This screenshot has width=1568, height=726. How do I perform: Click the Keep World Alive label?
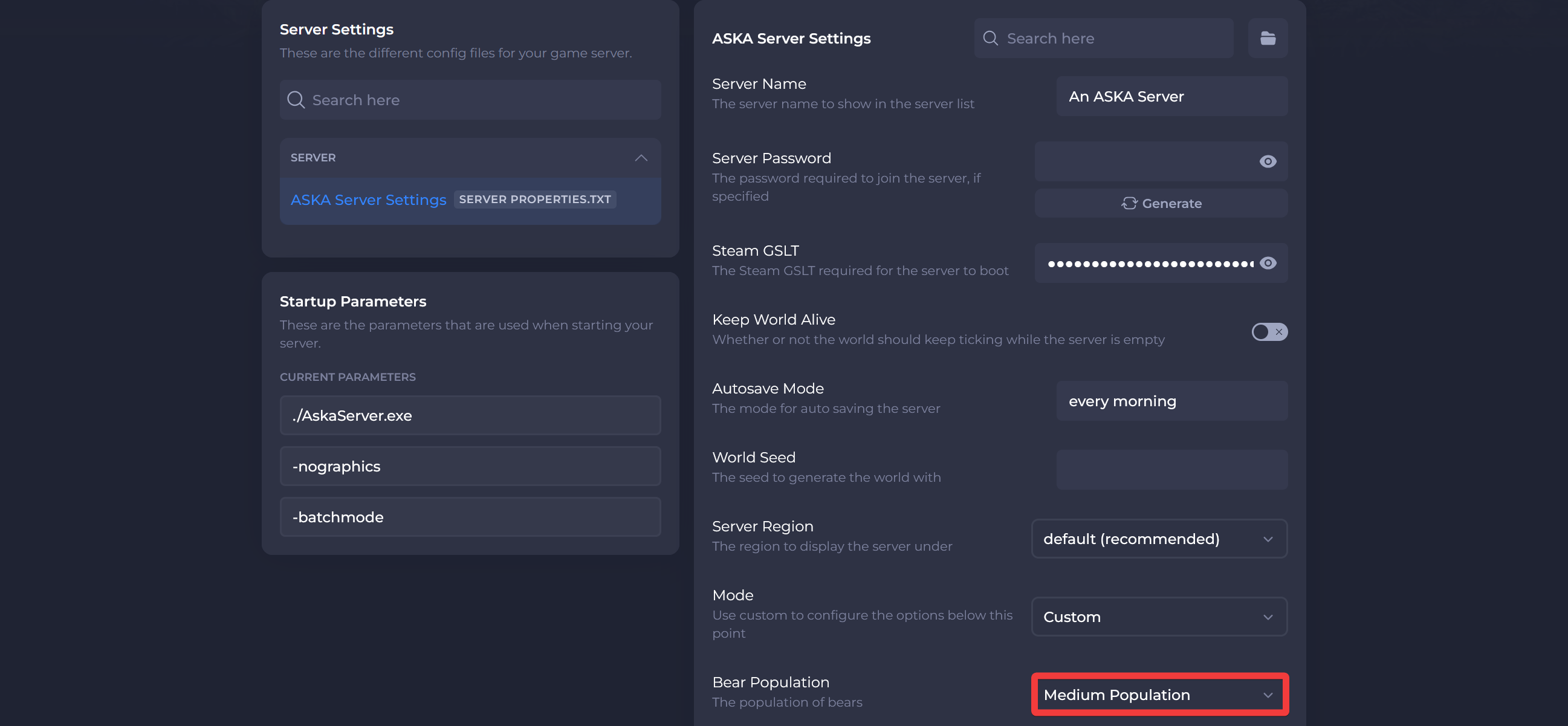pyautogui.click(x=774, y=320)
